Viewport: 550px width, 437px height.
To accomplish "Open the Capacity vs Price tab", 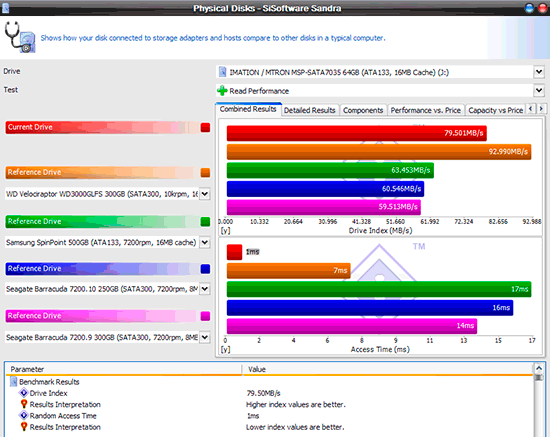I will click(x=495, y=110).
